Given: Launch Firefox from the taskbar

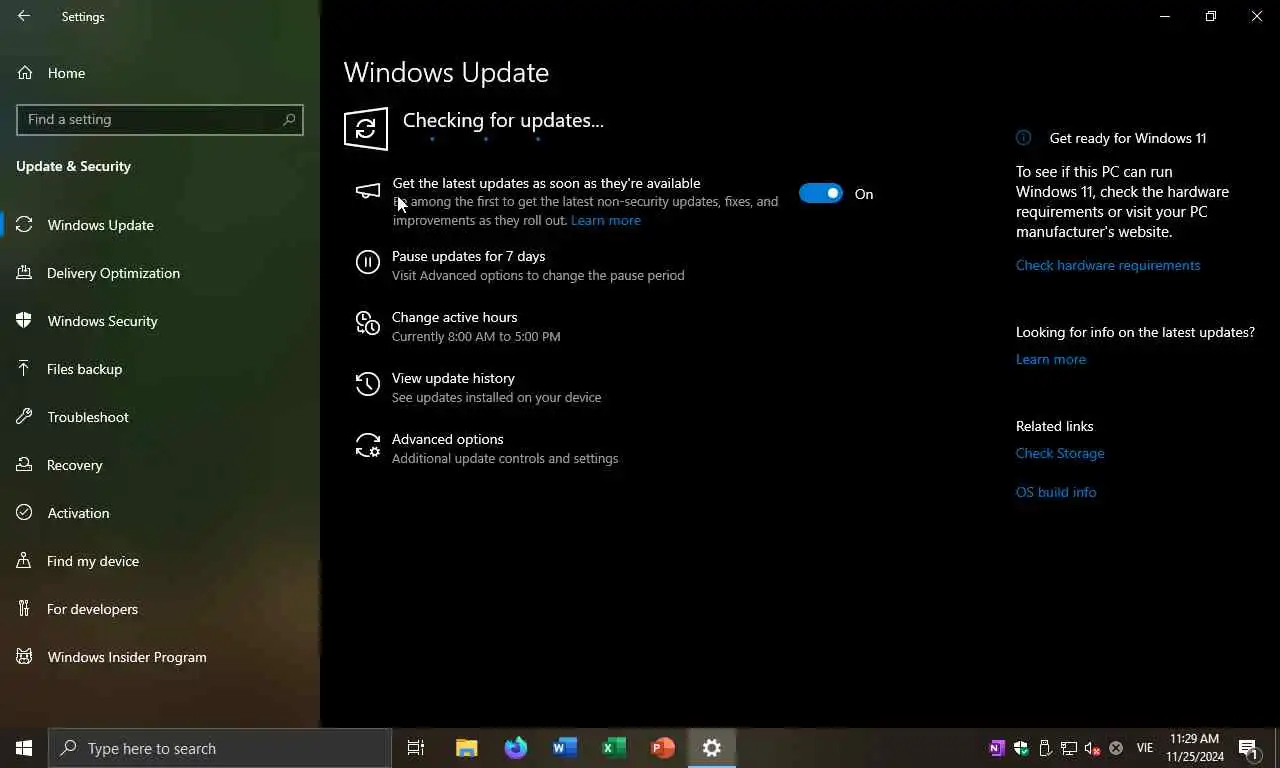Looking at the screenshot, I should [x=516, y=748].
